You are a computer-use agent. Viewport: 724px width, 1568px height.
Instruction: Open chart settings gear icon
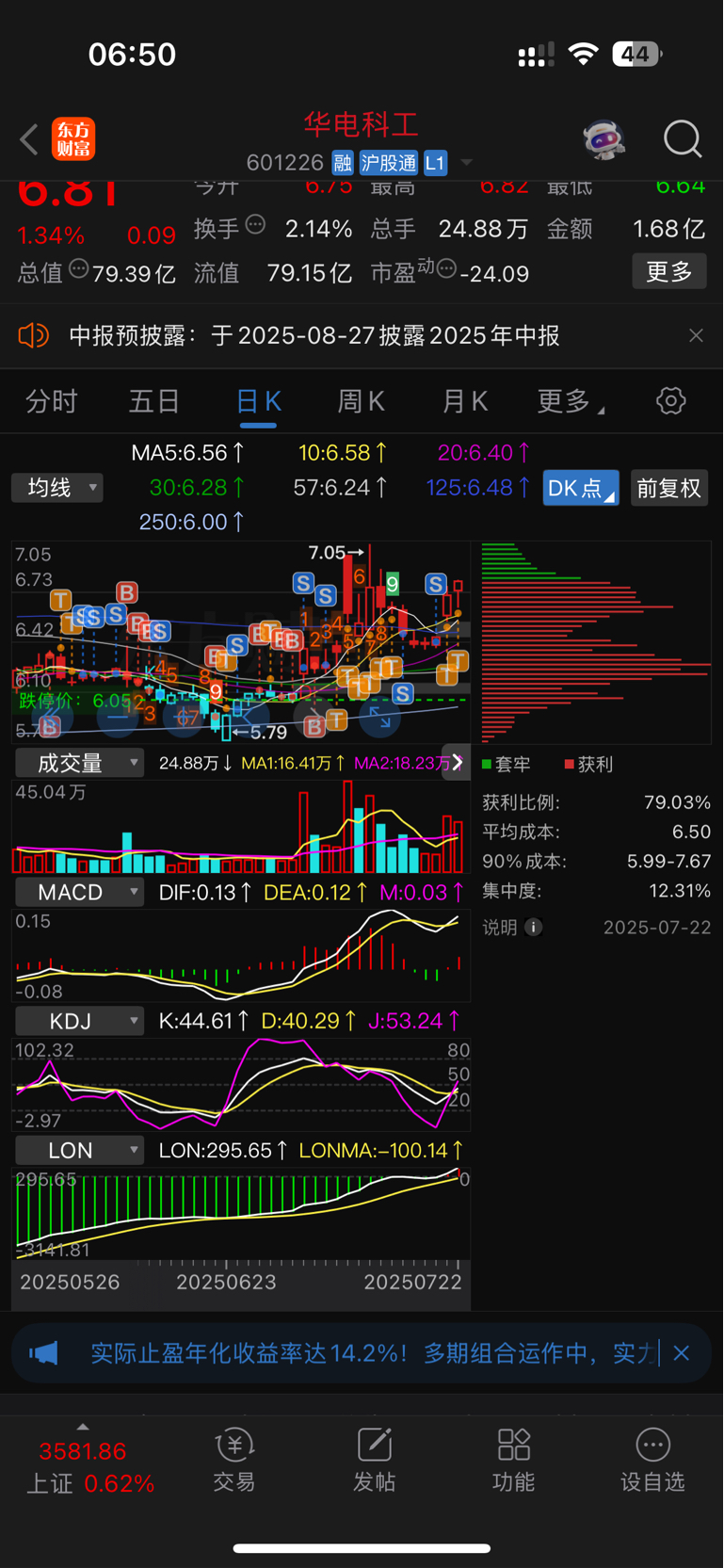670,401
